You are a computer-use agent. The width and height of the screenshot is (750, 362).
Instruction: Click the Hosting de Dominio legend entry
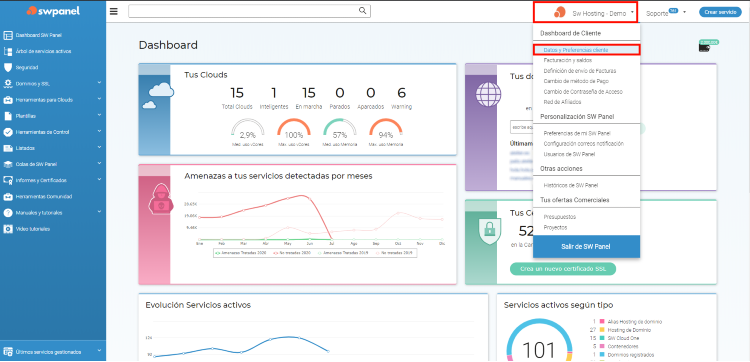pos(629,330)
